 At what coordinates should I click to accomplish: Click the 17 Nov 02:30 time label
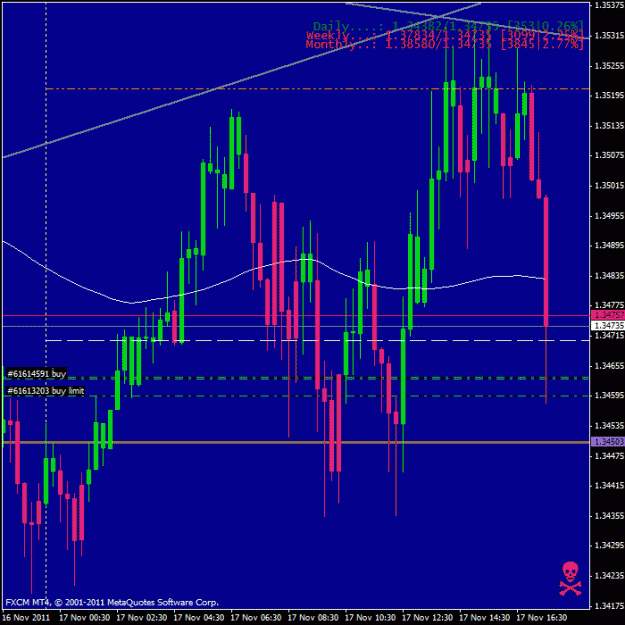coord(142,618)
